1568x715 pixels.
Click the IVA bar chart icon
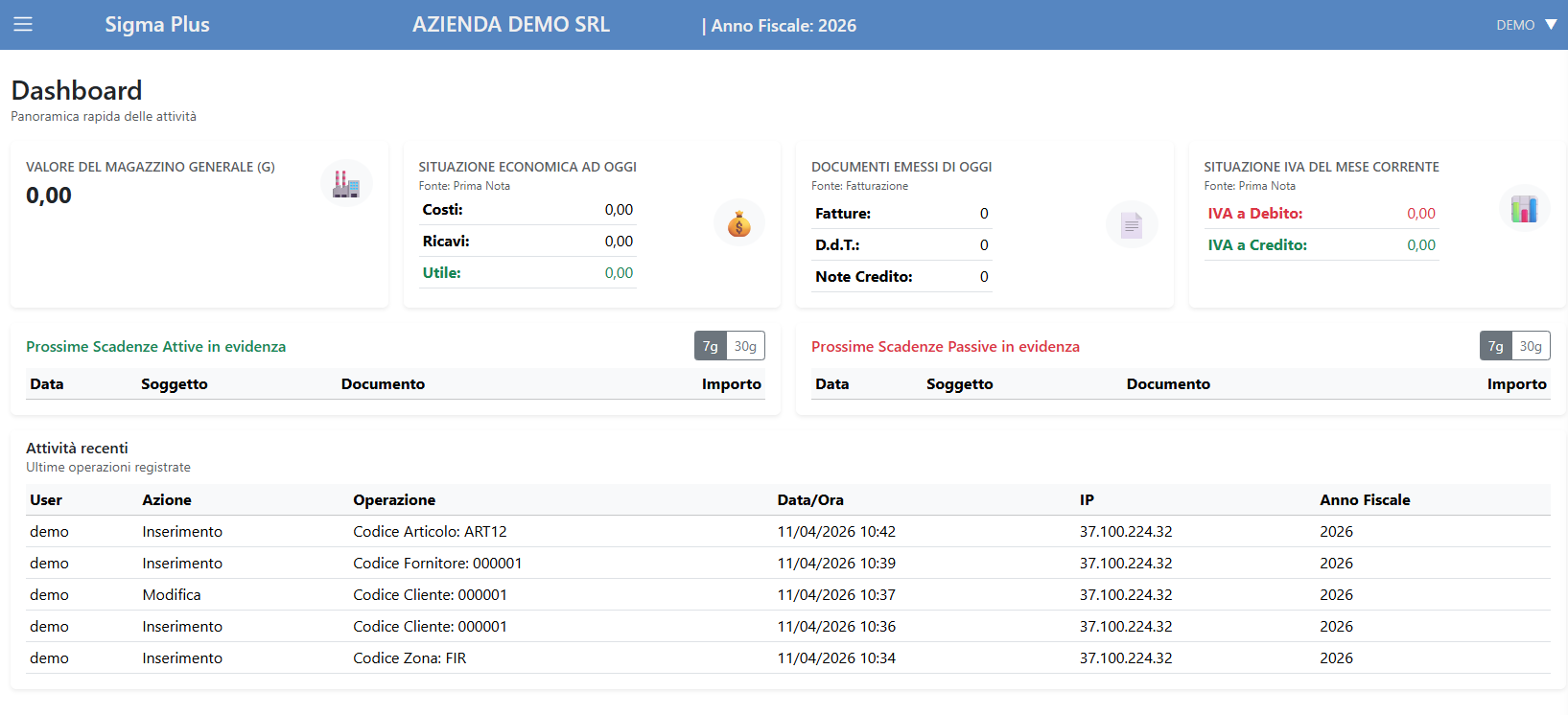point(1523,209)
